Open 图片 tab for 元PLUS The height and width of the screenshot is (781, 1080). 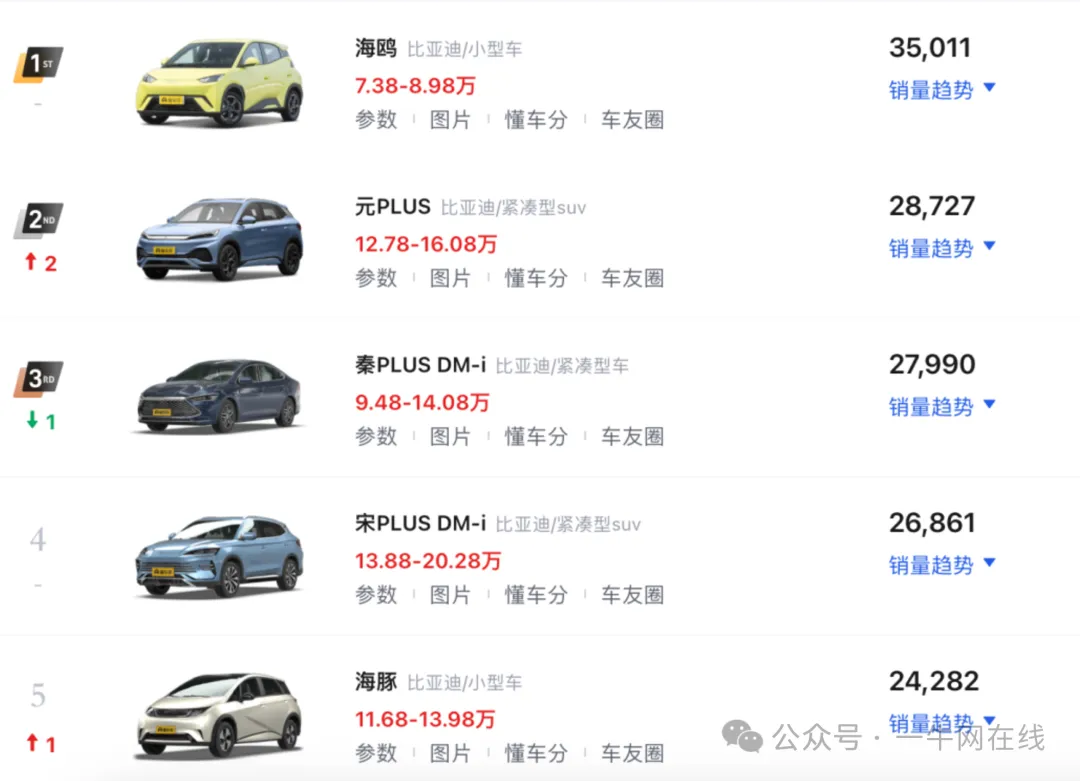(x=450, y=278)
